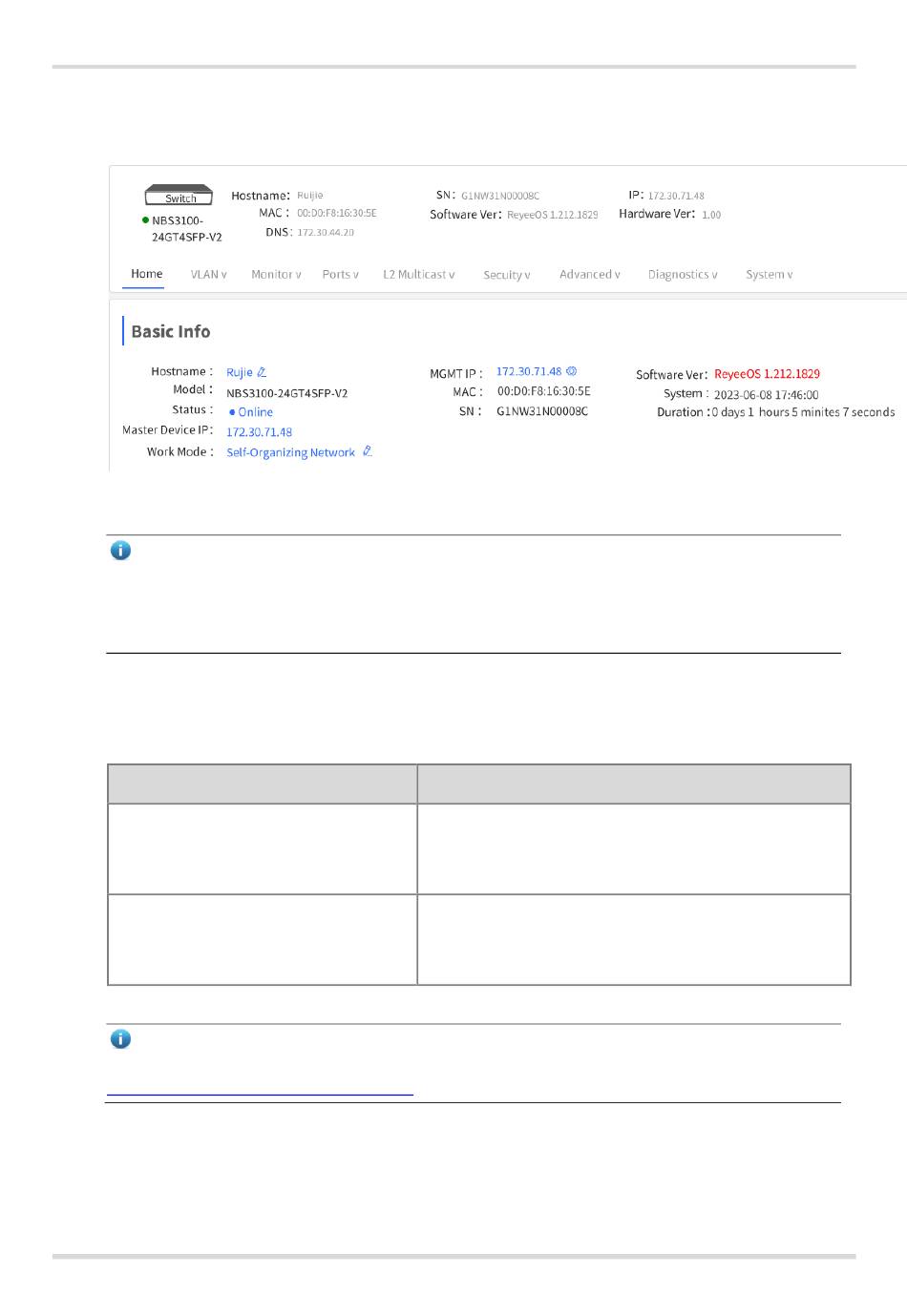The width and height of the screenshot is (907, 1316).
Task: Select model text NBS3100-24GT4SFP-V2 in Basic Info
Action: [x=287, y=393]
